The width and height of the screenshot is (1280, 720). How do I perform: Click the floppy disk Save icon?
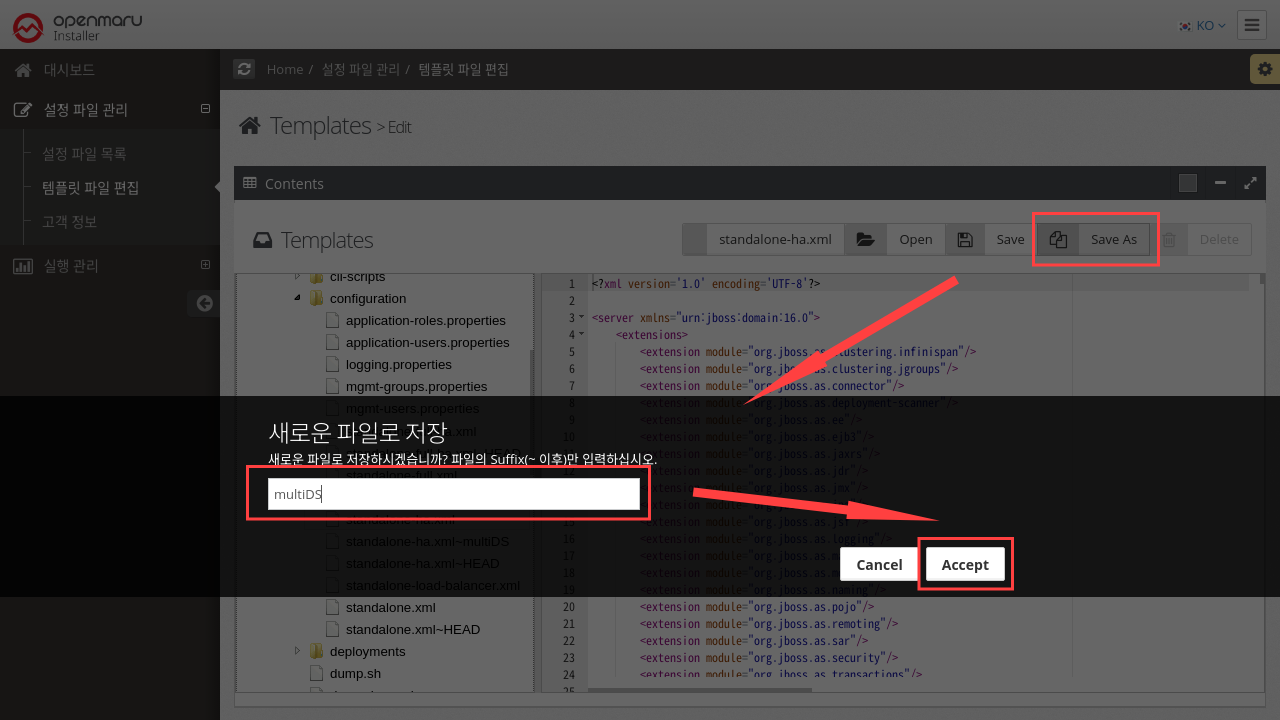click(x=965, y=240)
